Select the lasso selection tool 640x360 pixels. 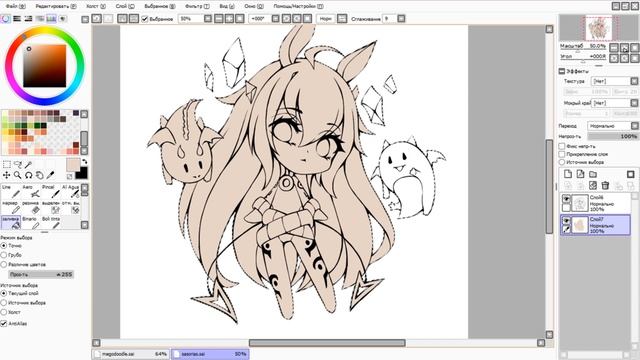point(18,164)
